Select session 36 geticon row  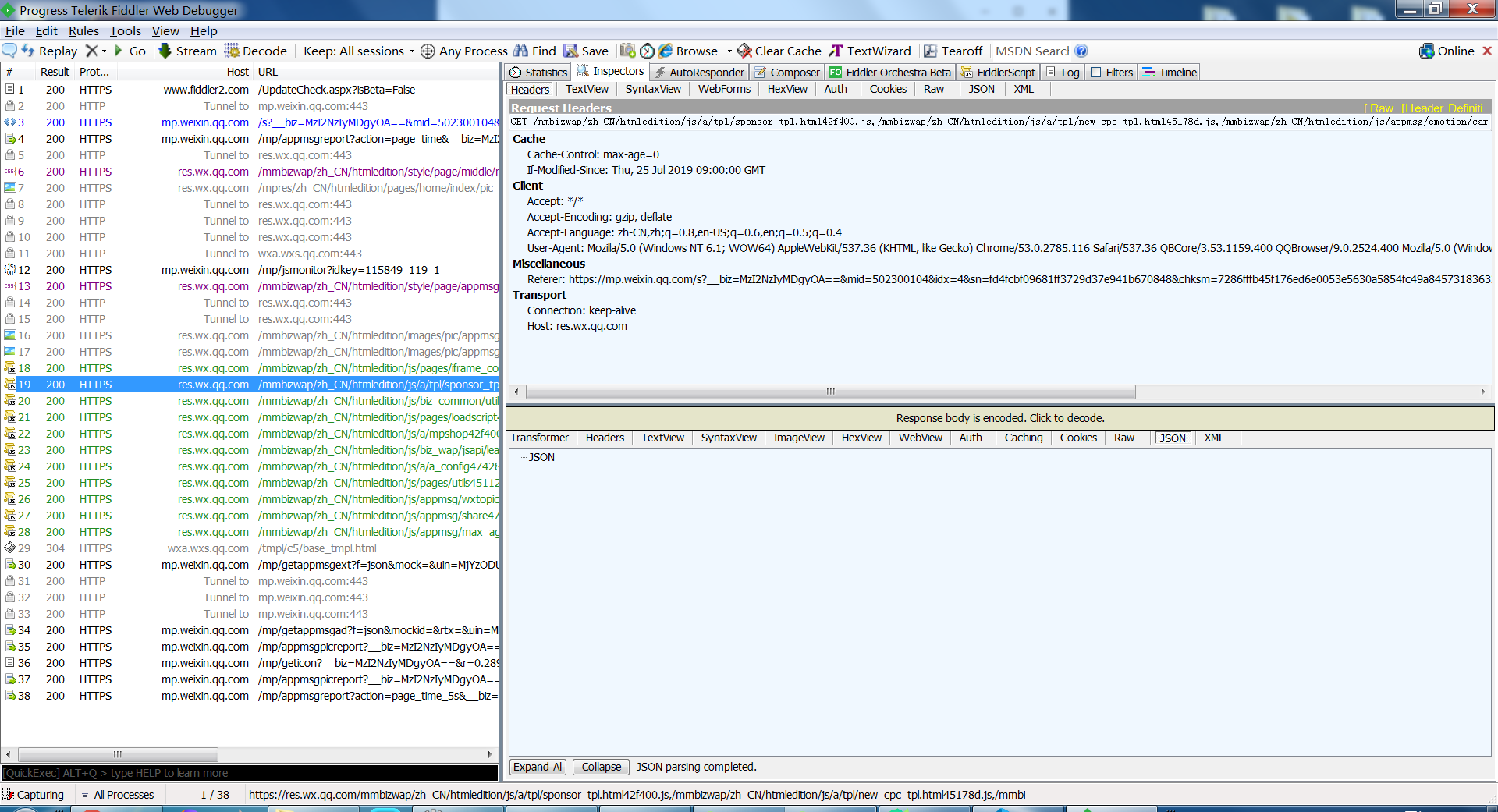click(x=250, y=663)
